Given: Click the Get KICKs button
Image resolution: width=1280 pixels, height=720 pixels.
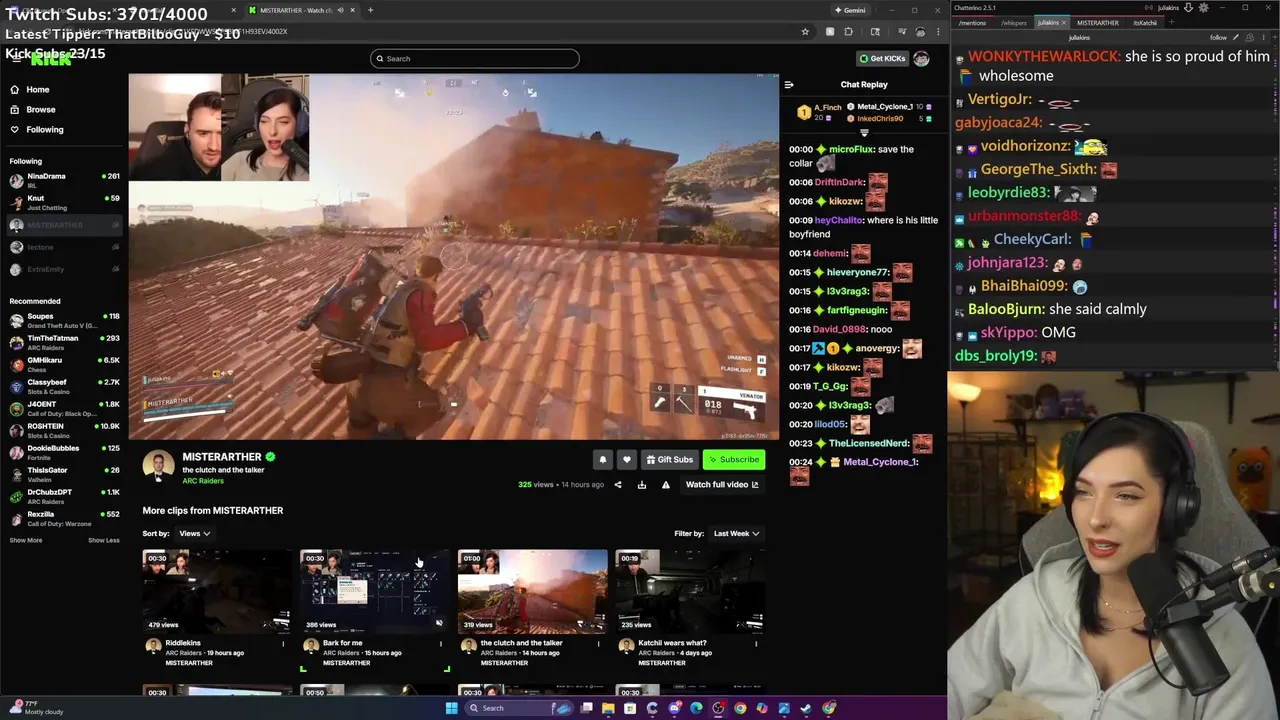Looking at the screenshot, I should (x=882, y=58).
